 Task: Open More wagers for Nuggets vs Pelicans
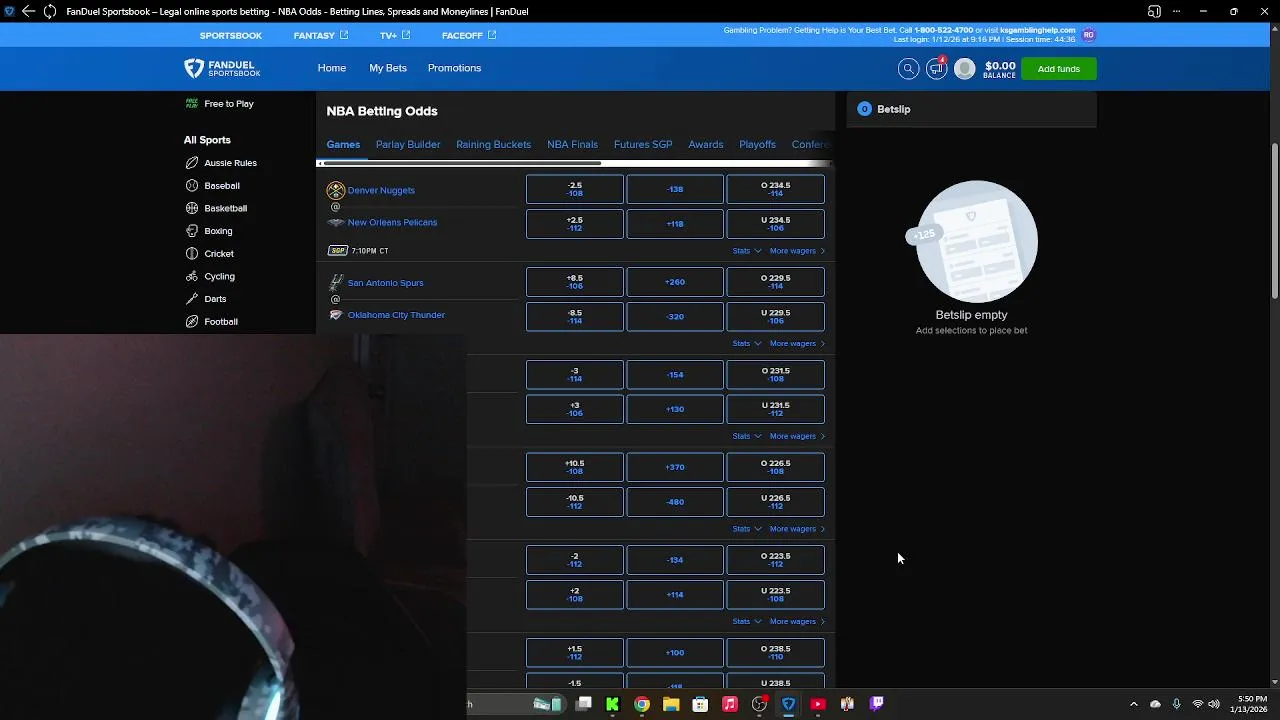pos(798,251)
